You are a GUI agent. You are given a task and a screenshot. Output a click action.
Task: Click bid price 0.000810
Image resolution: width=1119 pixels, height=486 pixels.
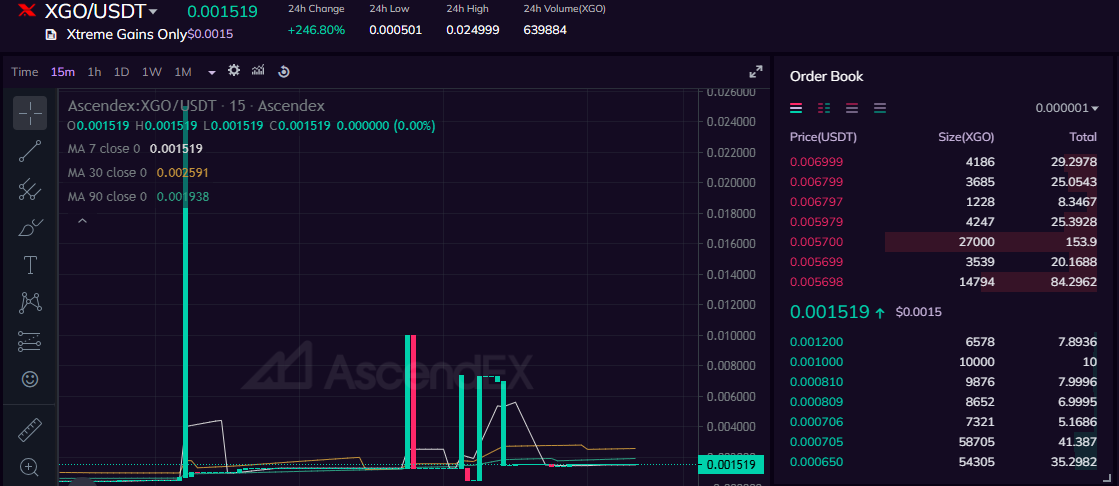click(816, 382)
